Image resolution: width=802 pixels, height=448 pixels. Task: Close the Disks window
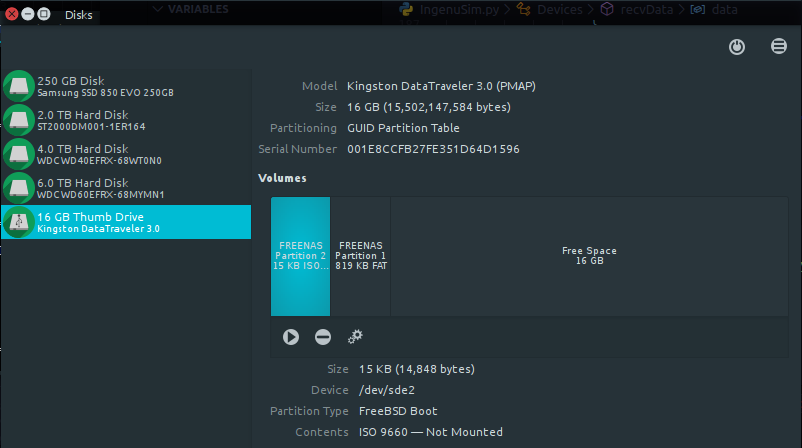click(x=11, y=14)
